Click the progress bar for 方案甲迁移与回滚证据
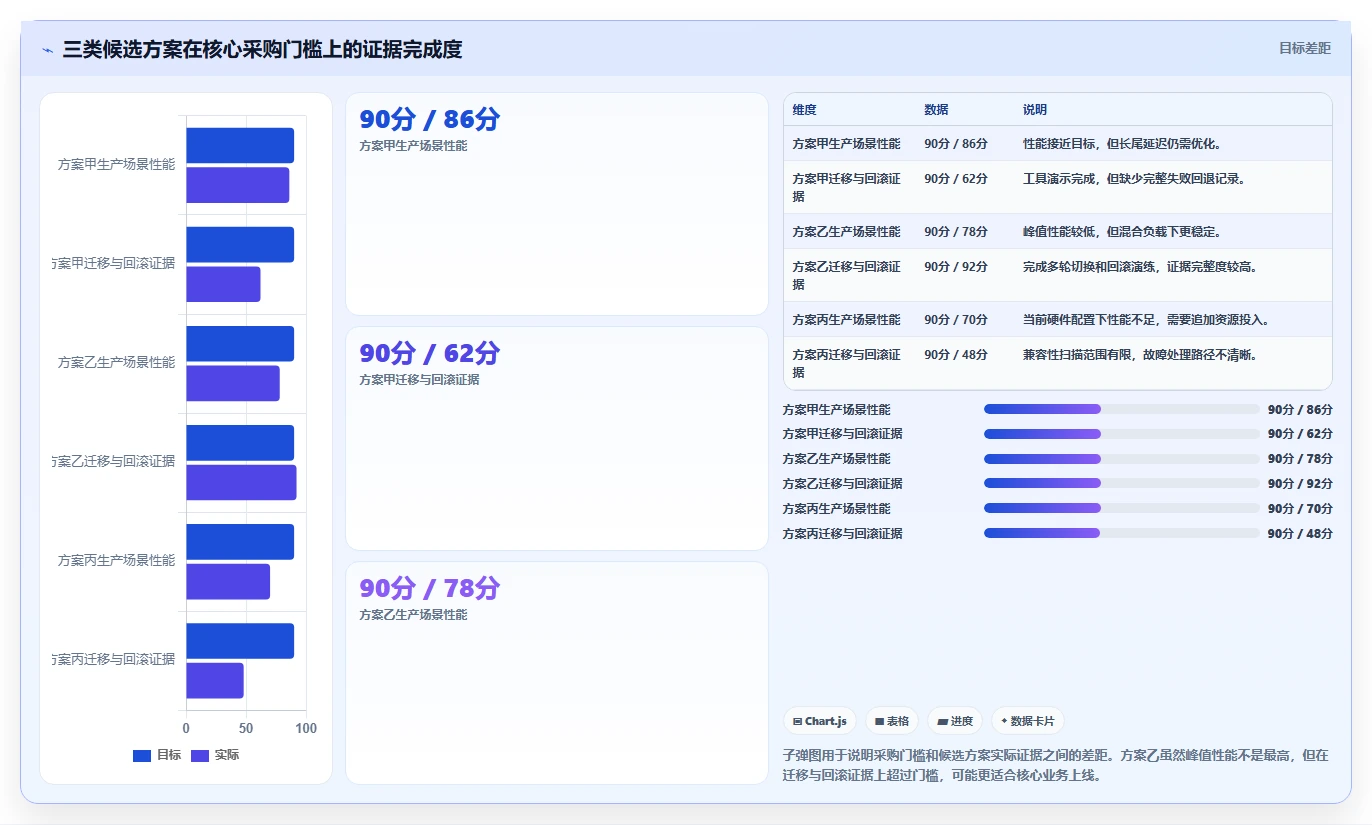Screen dimensions: 1372x825 click(x=1122, y=434)
